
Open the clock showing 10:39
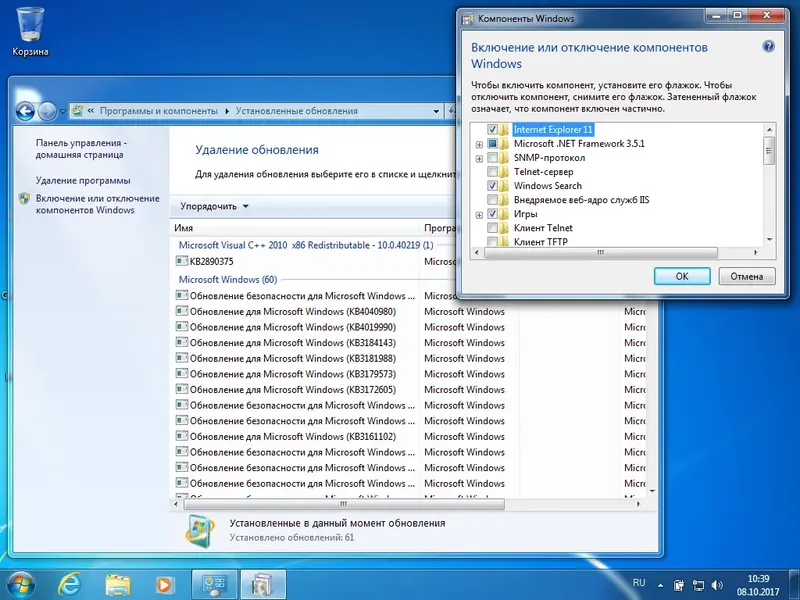(x=758, y=585)
